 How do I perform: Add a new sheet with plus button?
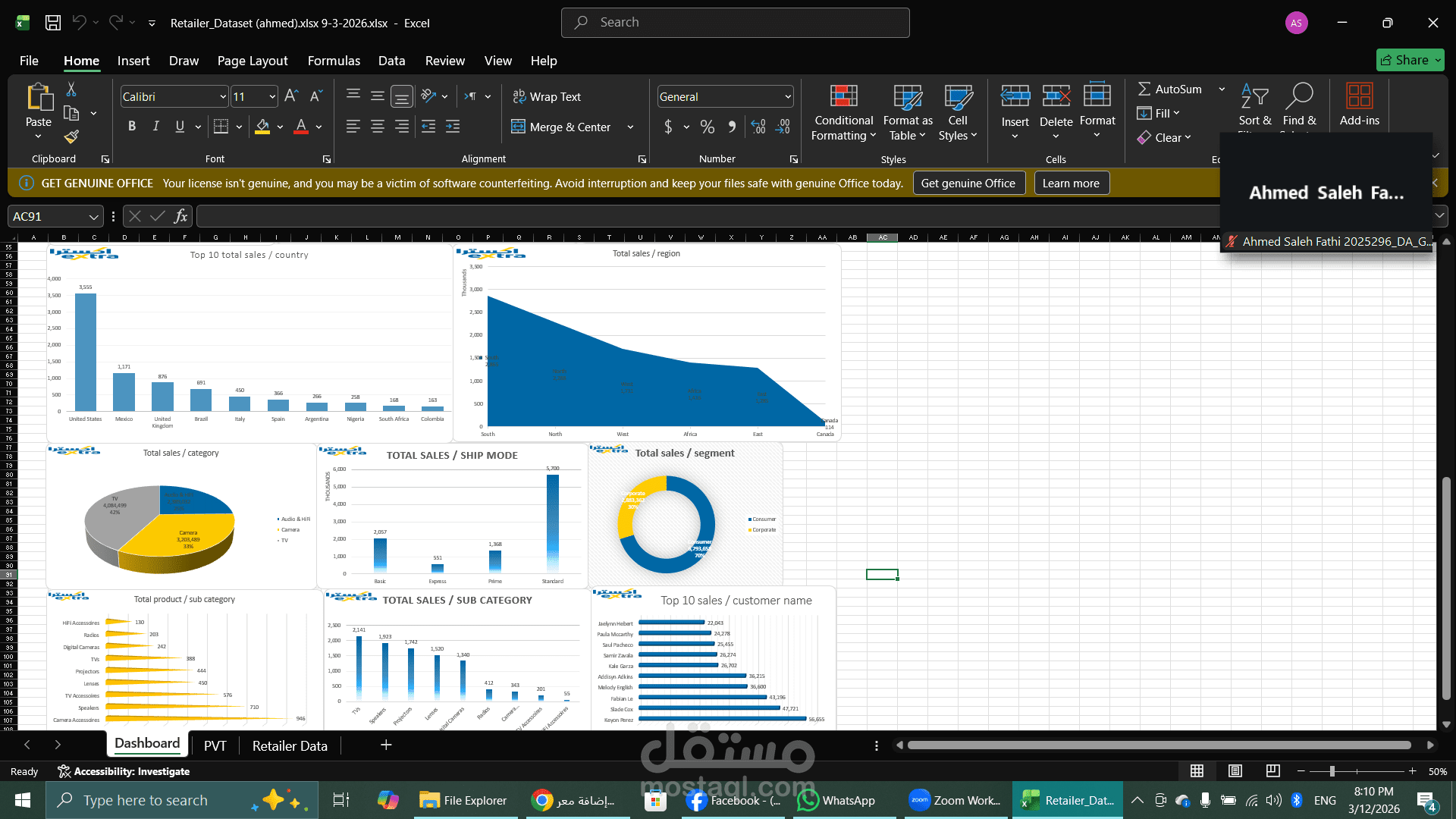(x=386, y=745)
